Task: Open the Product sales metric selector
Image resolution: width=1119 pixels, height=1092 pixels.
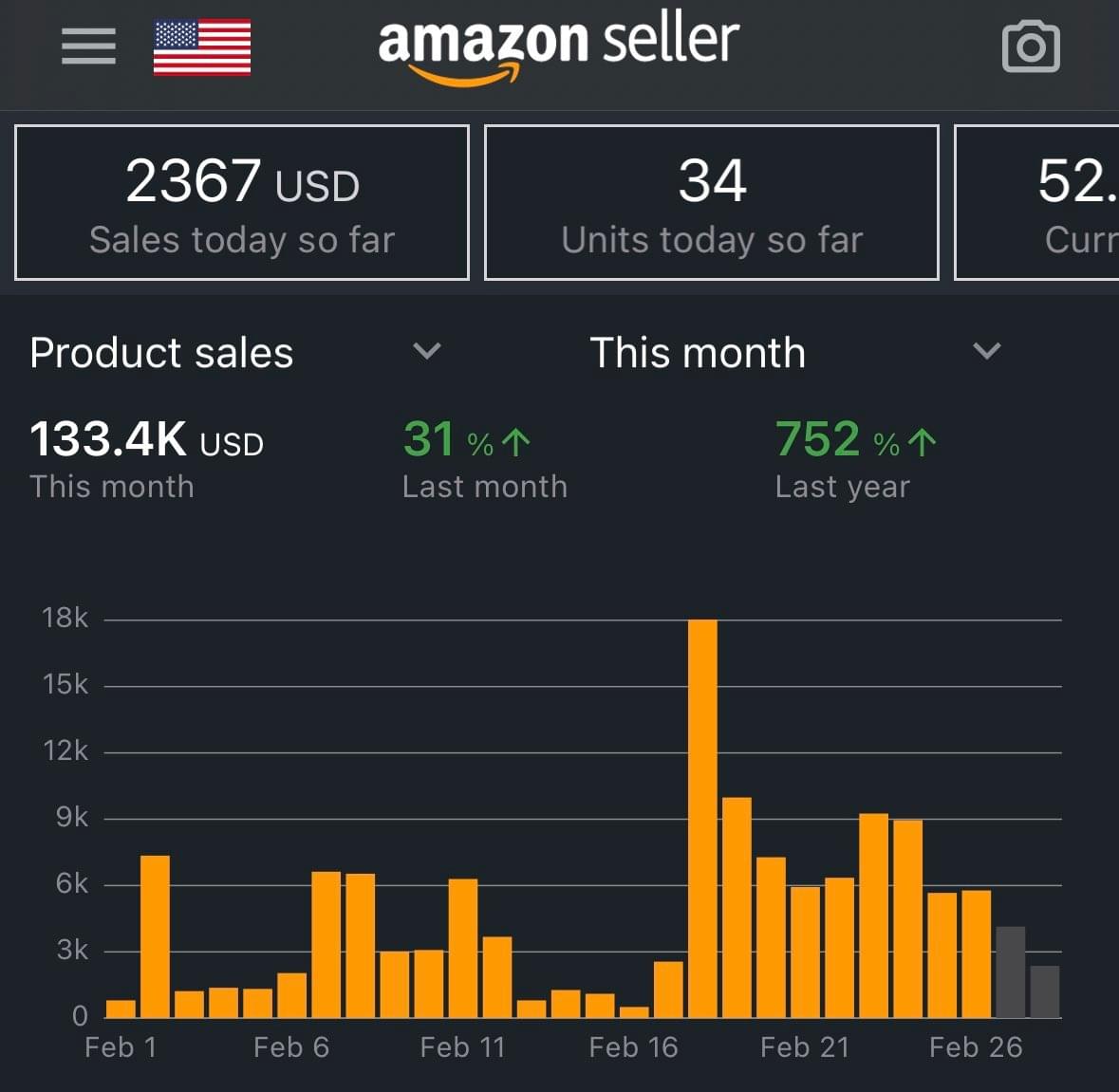Action: click(x=161, y=353)
